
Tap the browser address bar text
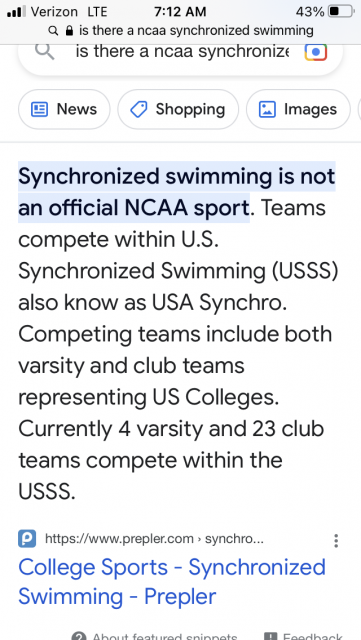pyautogui.click(x=196, y=30)
